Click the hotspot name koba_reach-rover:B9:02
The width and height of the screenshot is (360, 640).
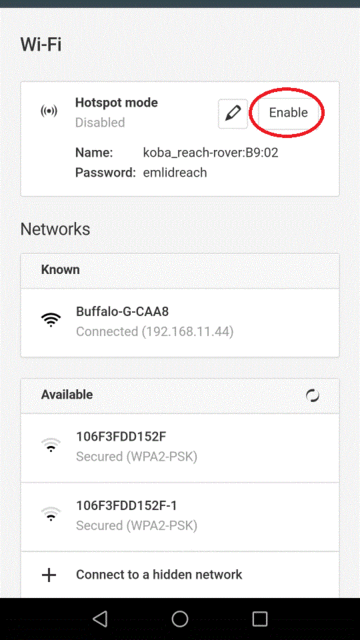point(211,153)
